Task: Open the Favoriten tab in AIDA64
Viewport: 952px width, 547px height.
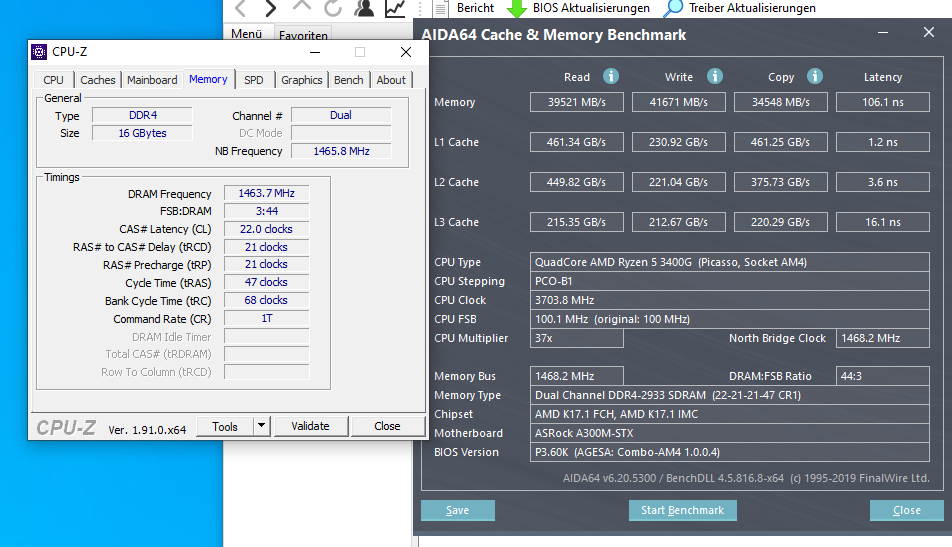Action: pos(303,35)
